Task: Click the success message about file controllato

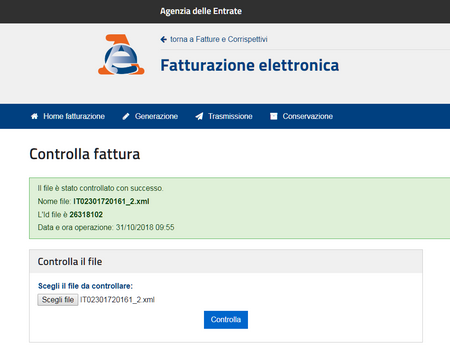Action: [100, 188]
